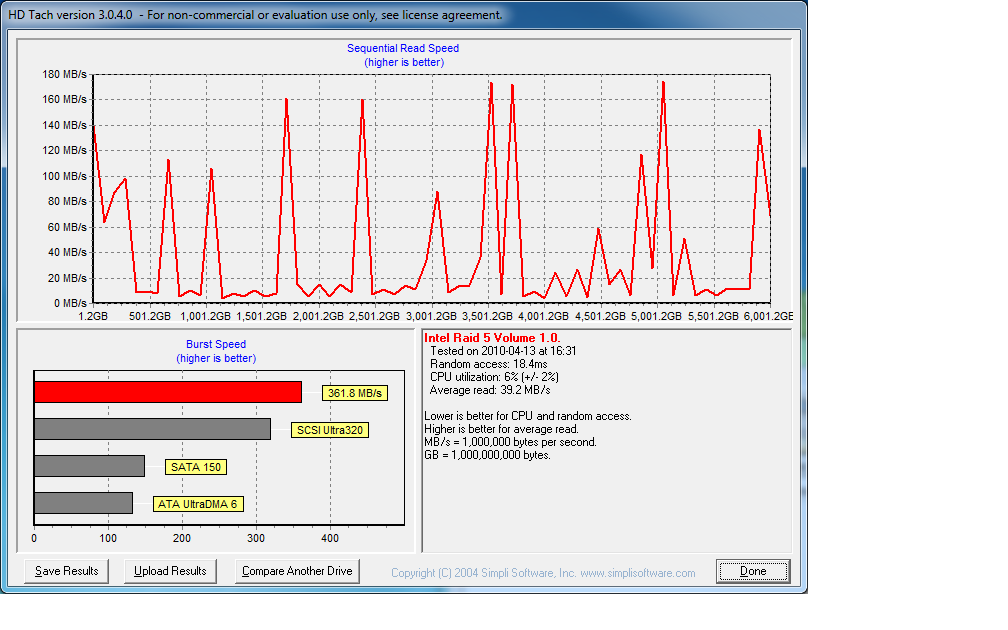Click the 3,001.2GB x-axis label

pos(431,316)
